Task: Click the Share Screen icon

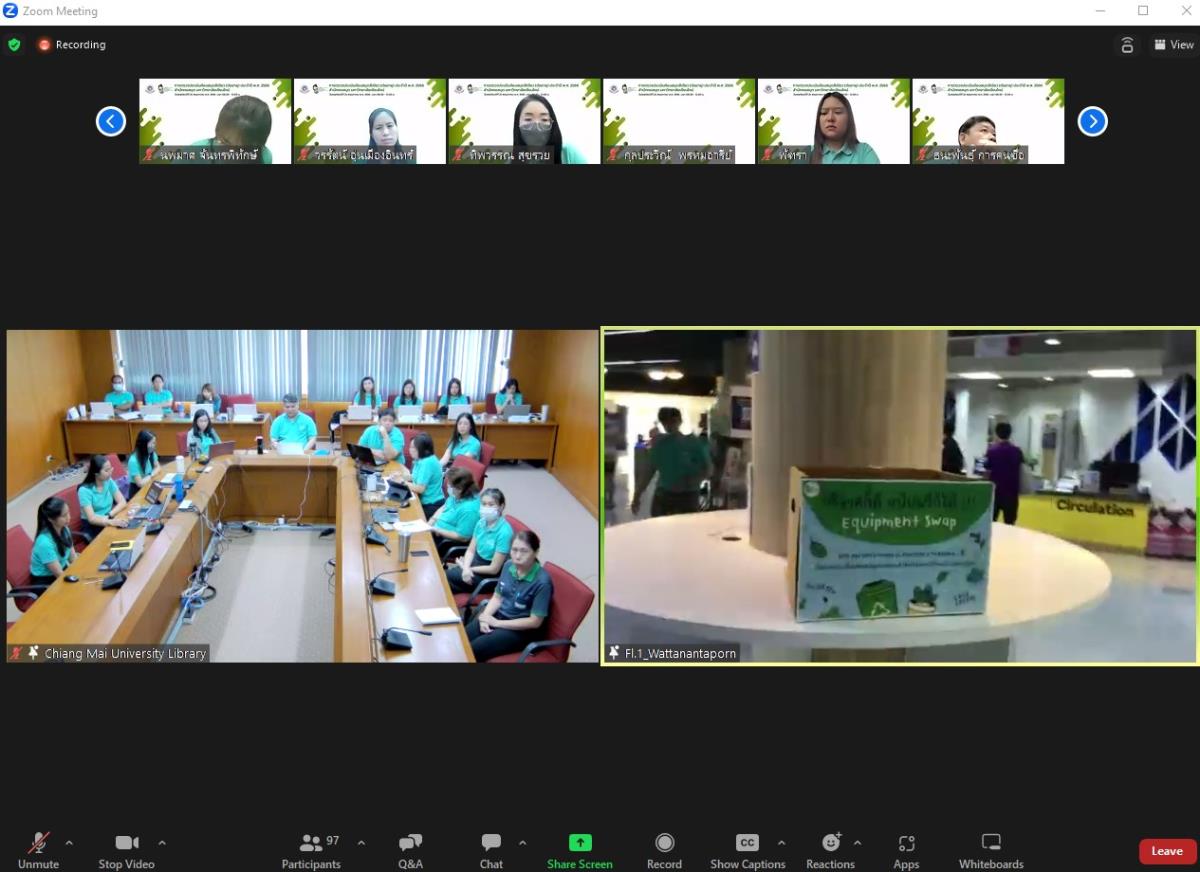Action: click(x=580, y=843)
